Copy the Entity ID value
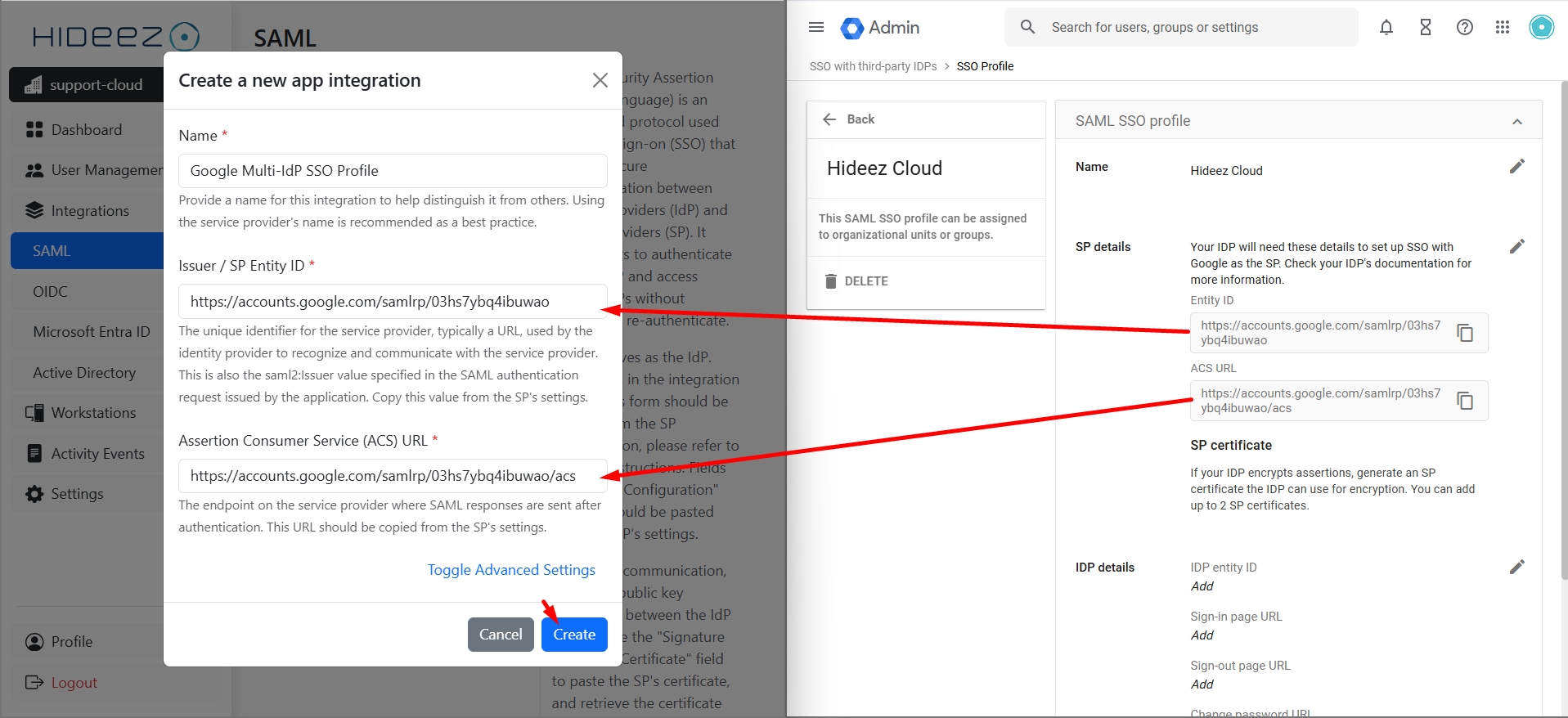This screenshot has height=718, width=1568. click(x=1465, y=333)
